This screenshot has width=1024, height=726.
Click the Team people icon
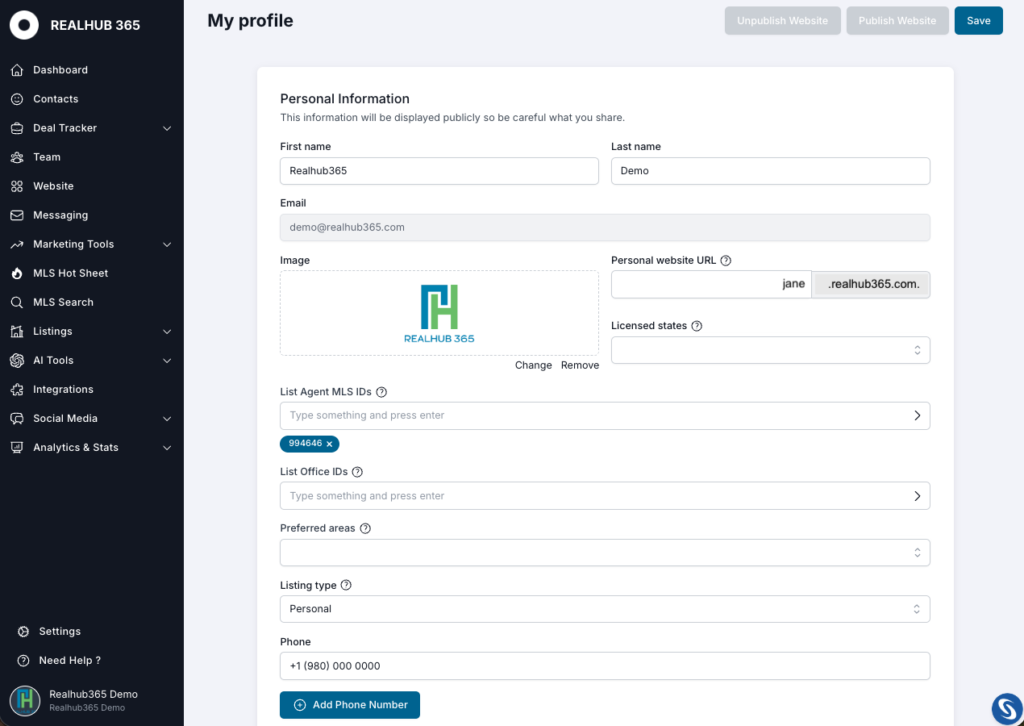(17, 157)
